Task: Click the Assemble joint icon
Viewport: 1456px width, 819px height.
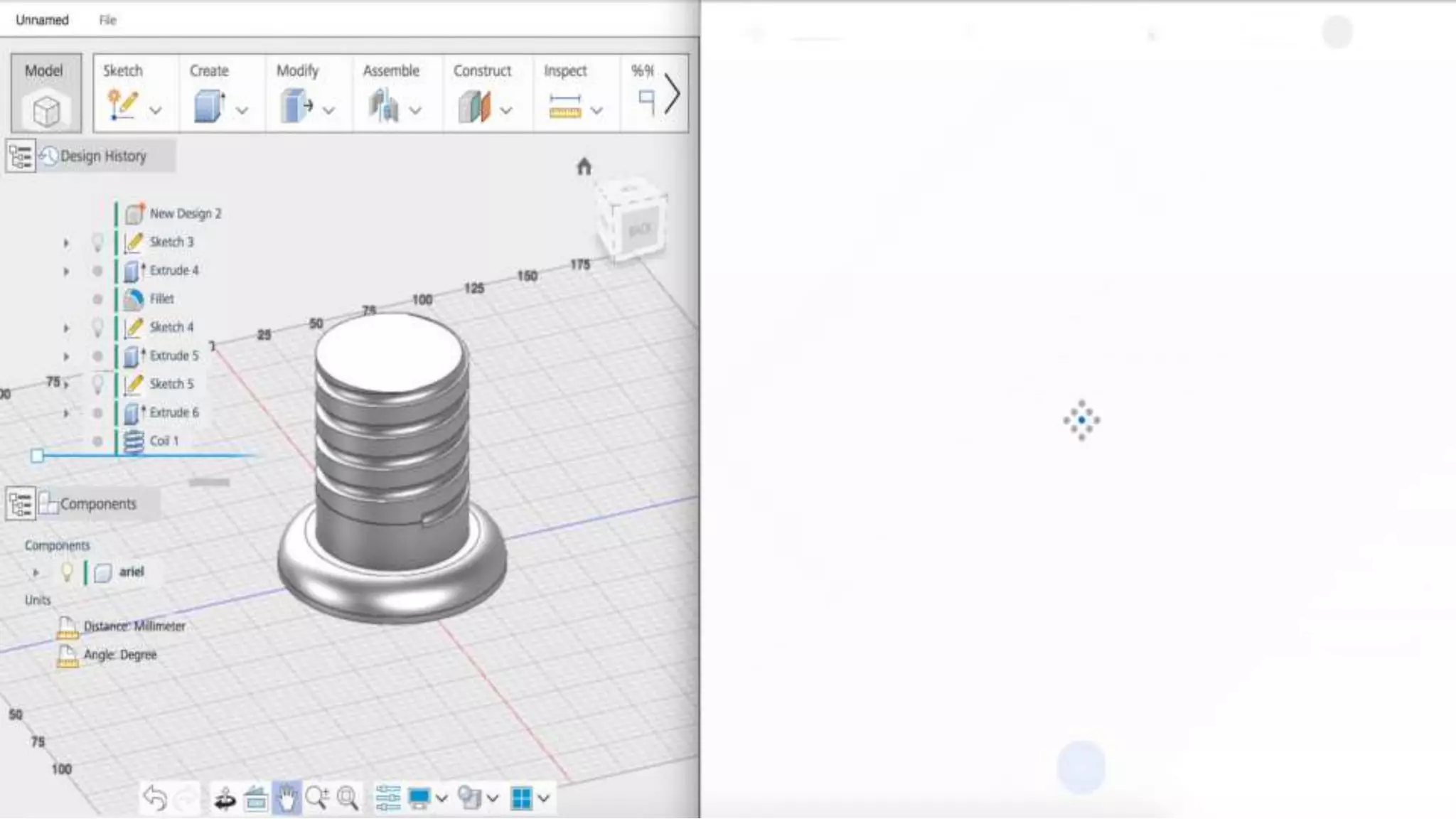Action: pos(383,106)
